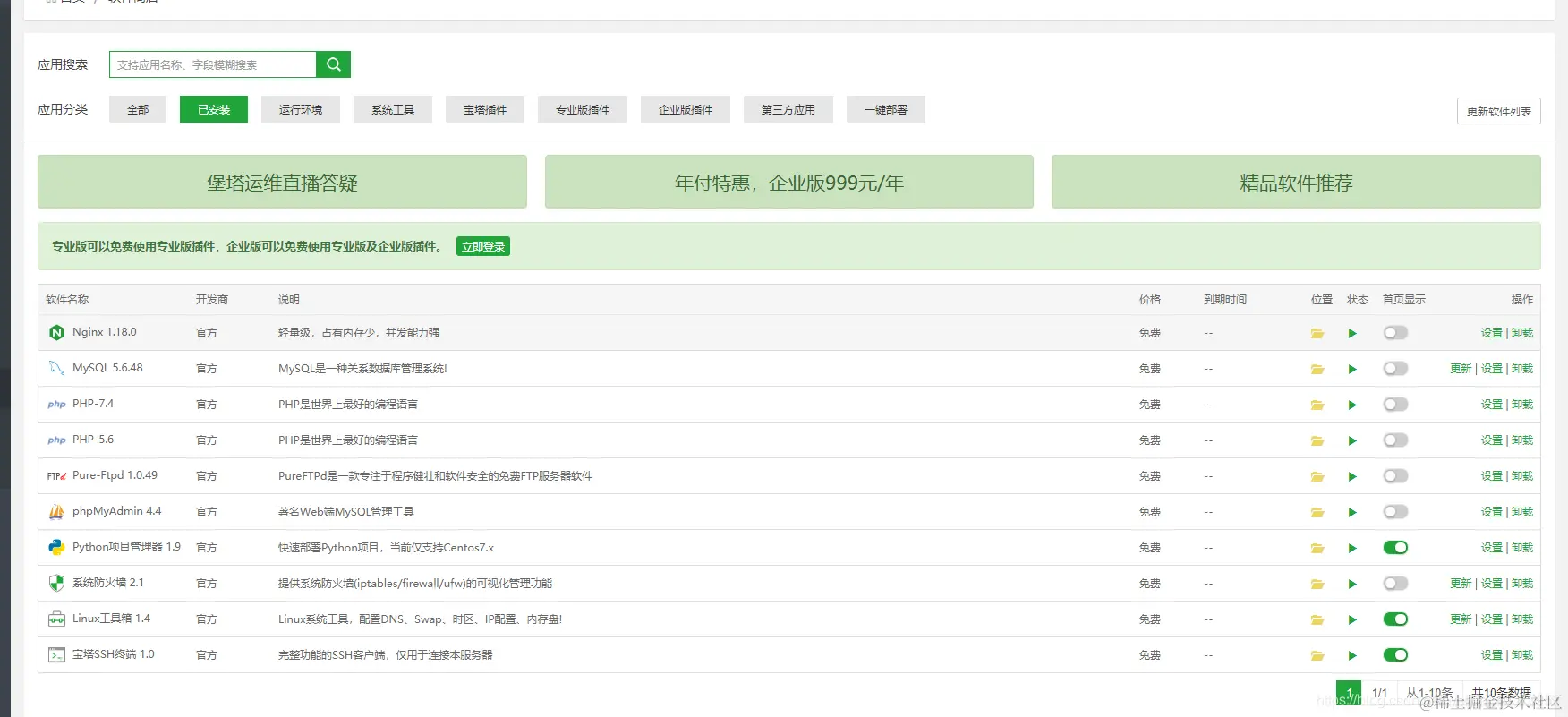1568x717 pixels.
Task: Click the phpMyAdmin status play icon
Action: pyautogui.click(x=1352, y=512)
